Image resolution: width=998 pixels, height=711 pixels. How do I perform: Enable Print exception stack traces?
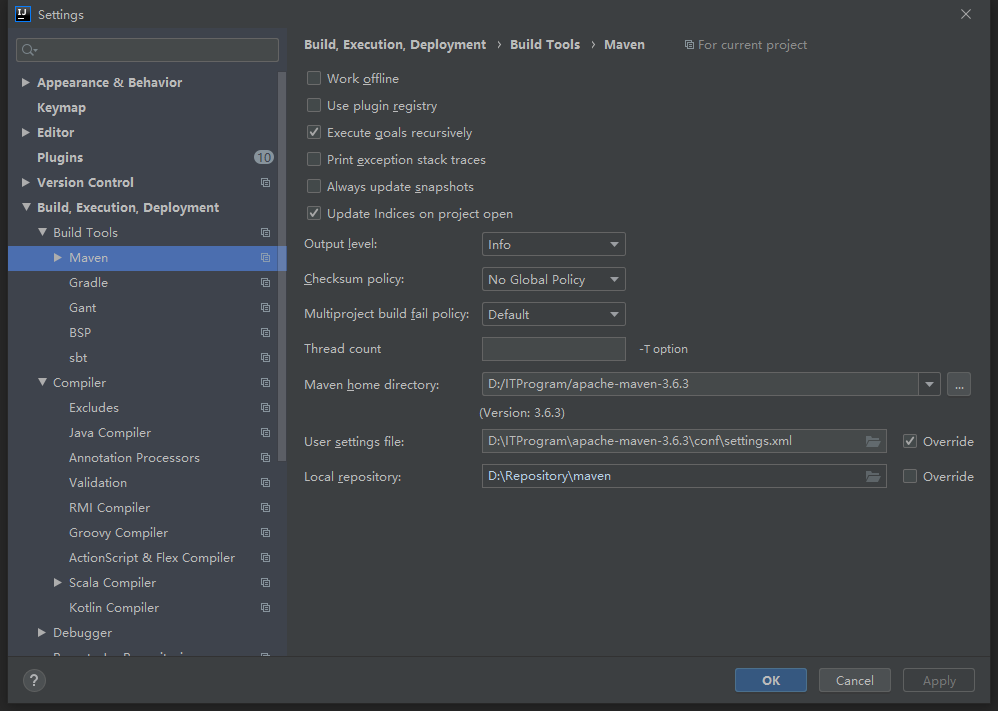pos(314,159)
